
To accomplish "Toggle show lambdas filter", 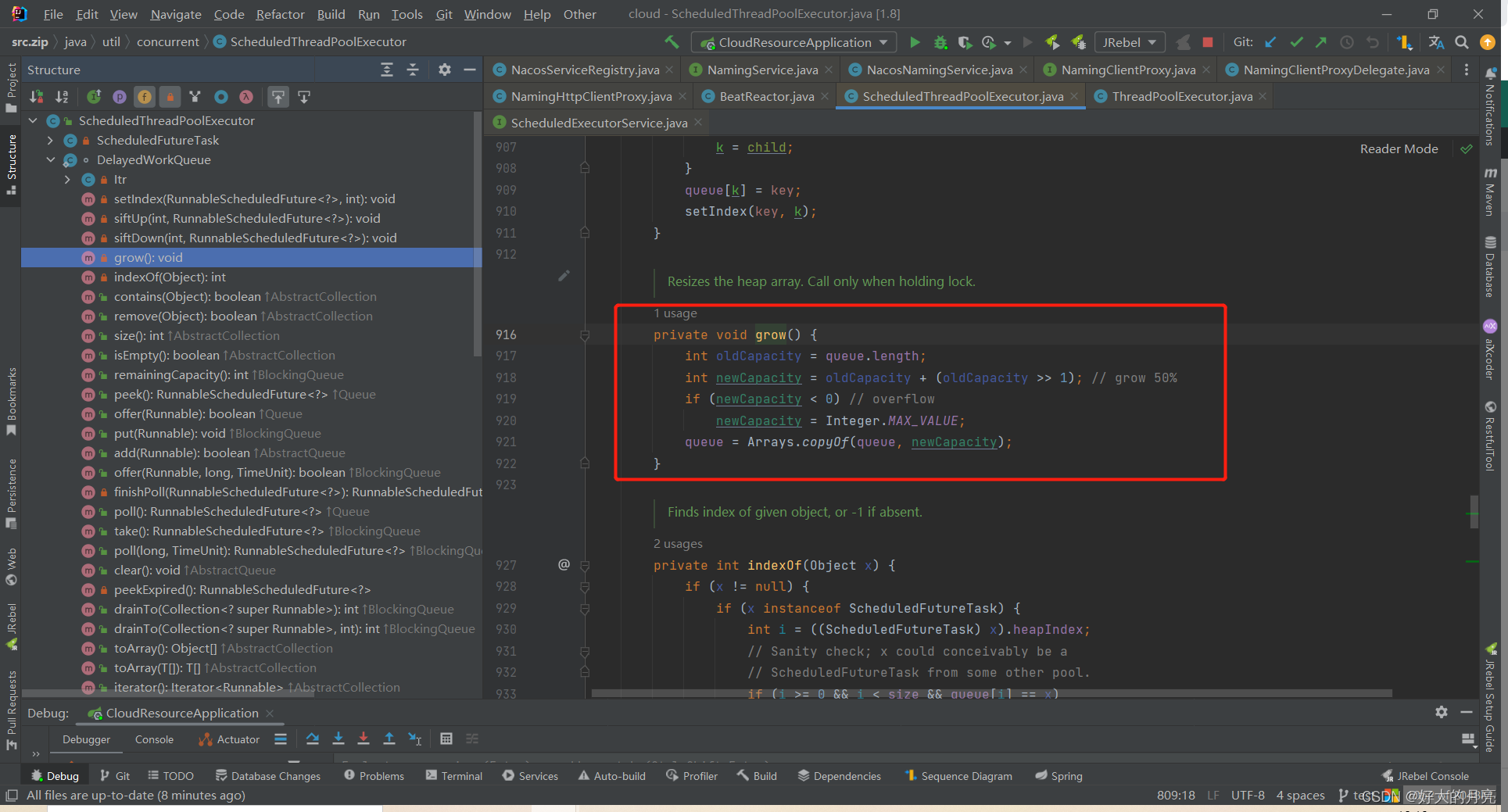I will (246, 97).
